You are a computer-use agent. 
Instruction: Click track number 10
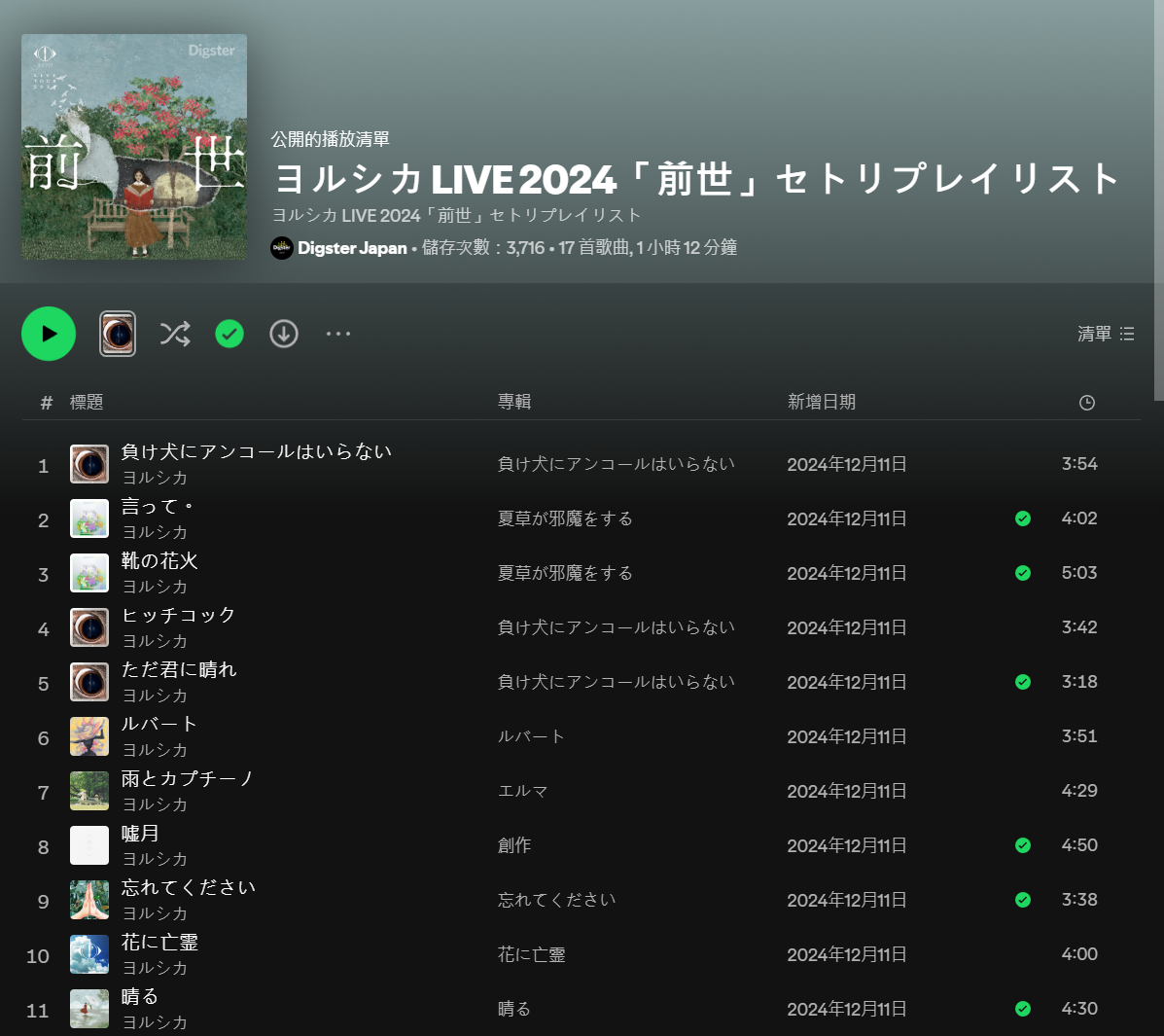pyautogui.click(x=38, y=956)
